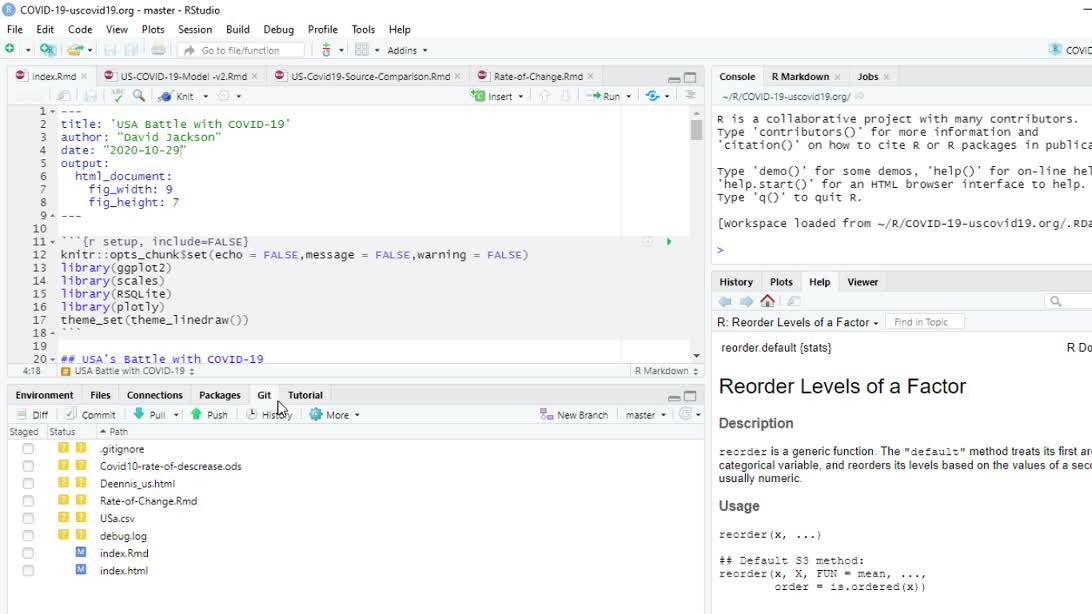The height and width of the screenshot is (614, 1092).
Task: Click the Help home icon
Action: pyautogui.click(x=767, y=301)
